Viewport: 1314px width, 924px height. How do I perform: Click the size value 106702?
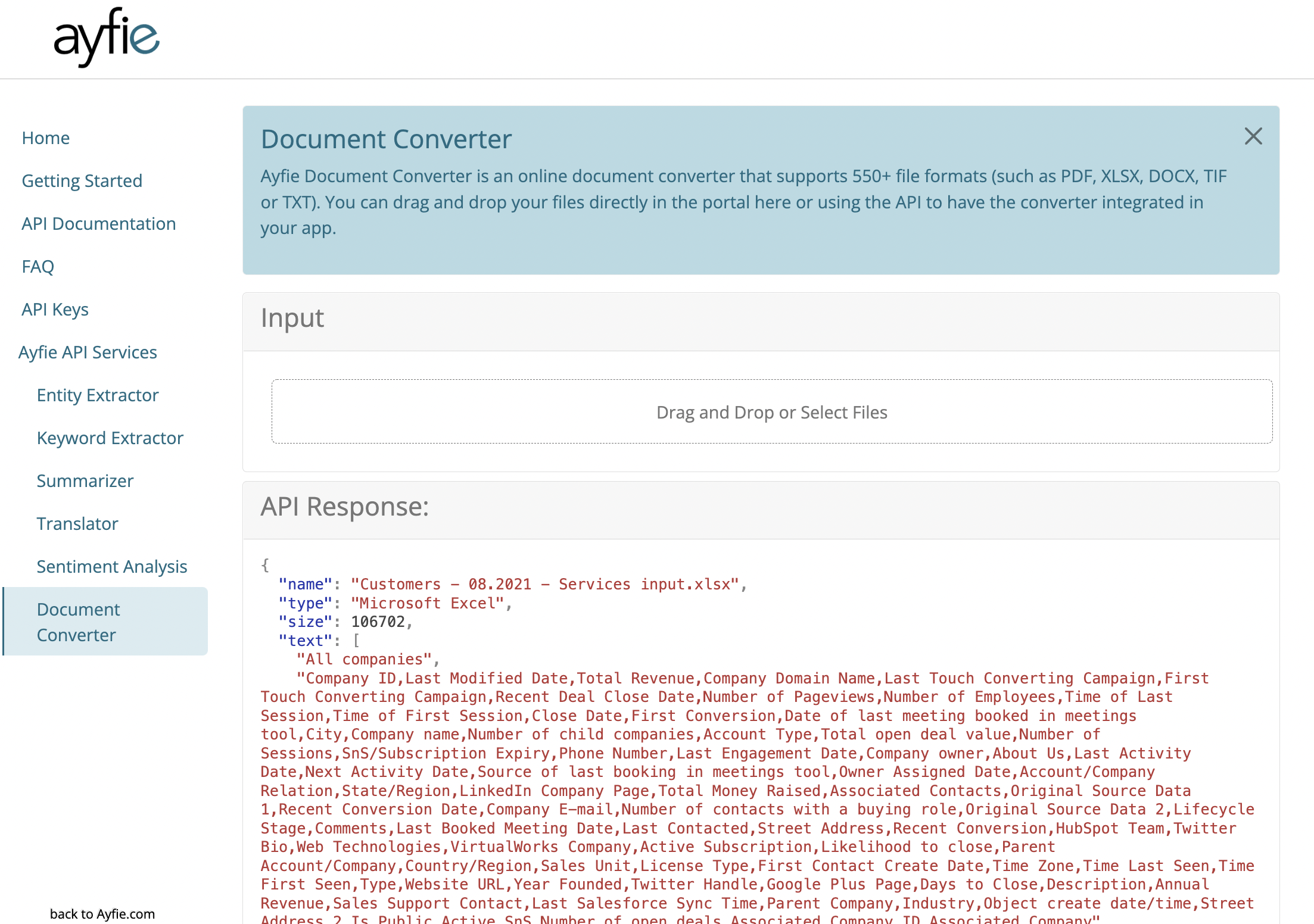[378, 622]
